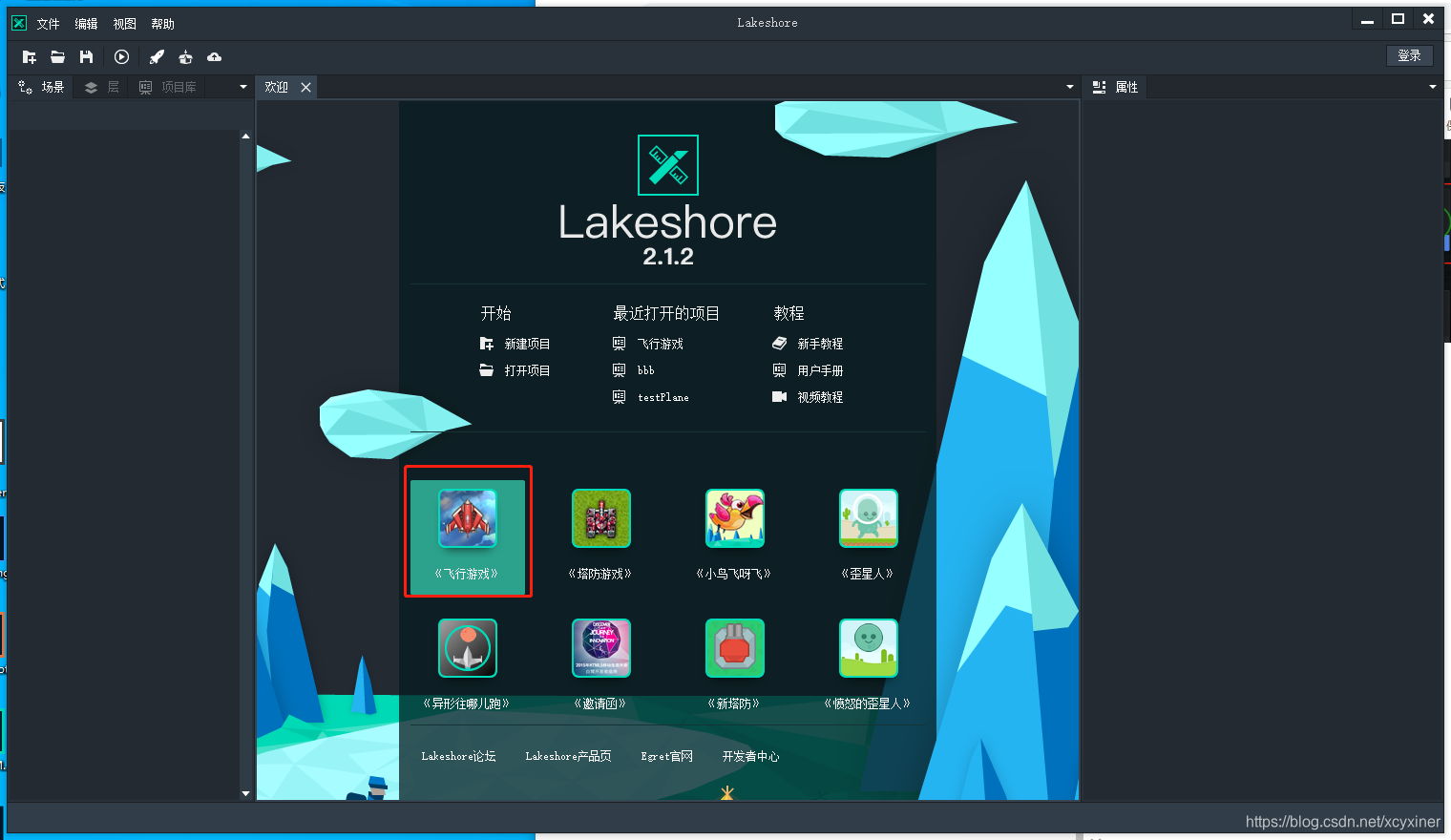
Task: Open the 《愤怒的歪星人》 sample icon
Action: (869, 648)
